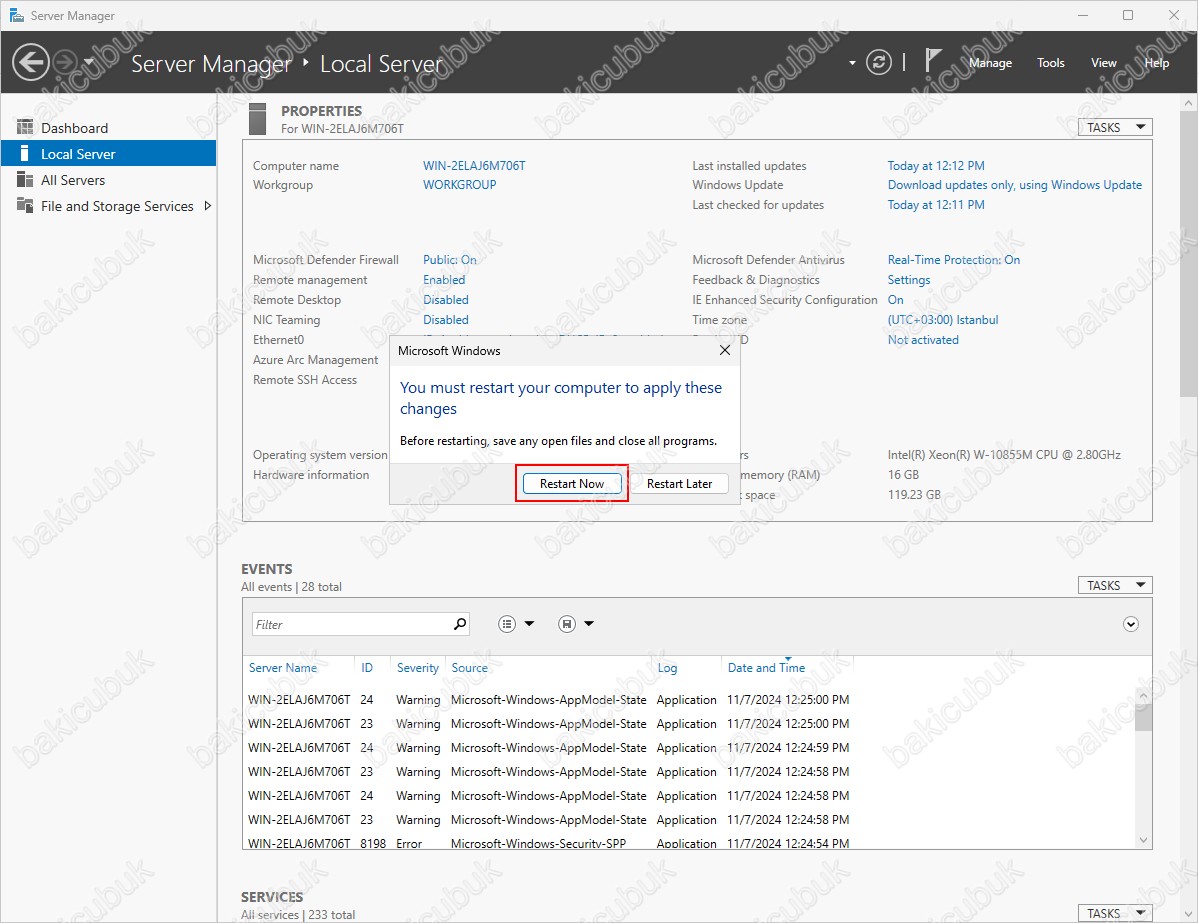Click the Not activated link
Viewport: 1198px width, 923px height.
click(923, 339)
